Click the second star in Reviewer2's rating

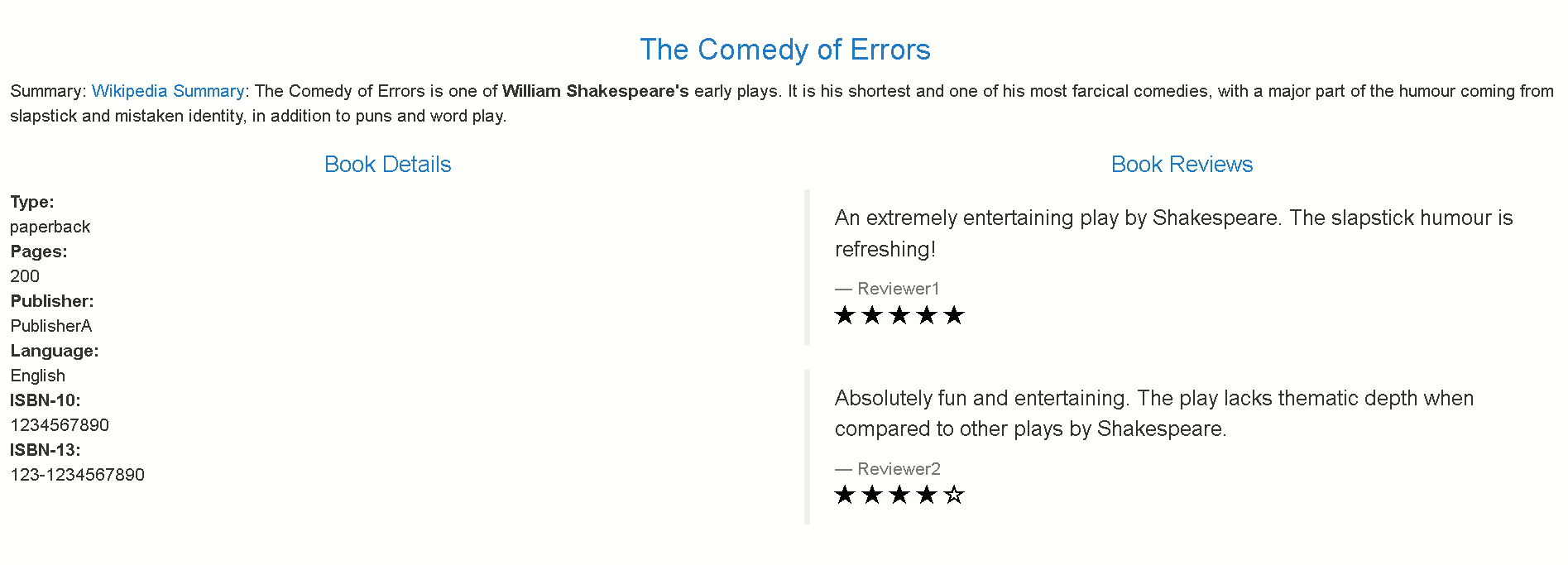(x=872, y=495)
